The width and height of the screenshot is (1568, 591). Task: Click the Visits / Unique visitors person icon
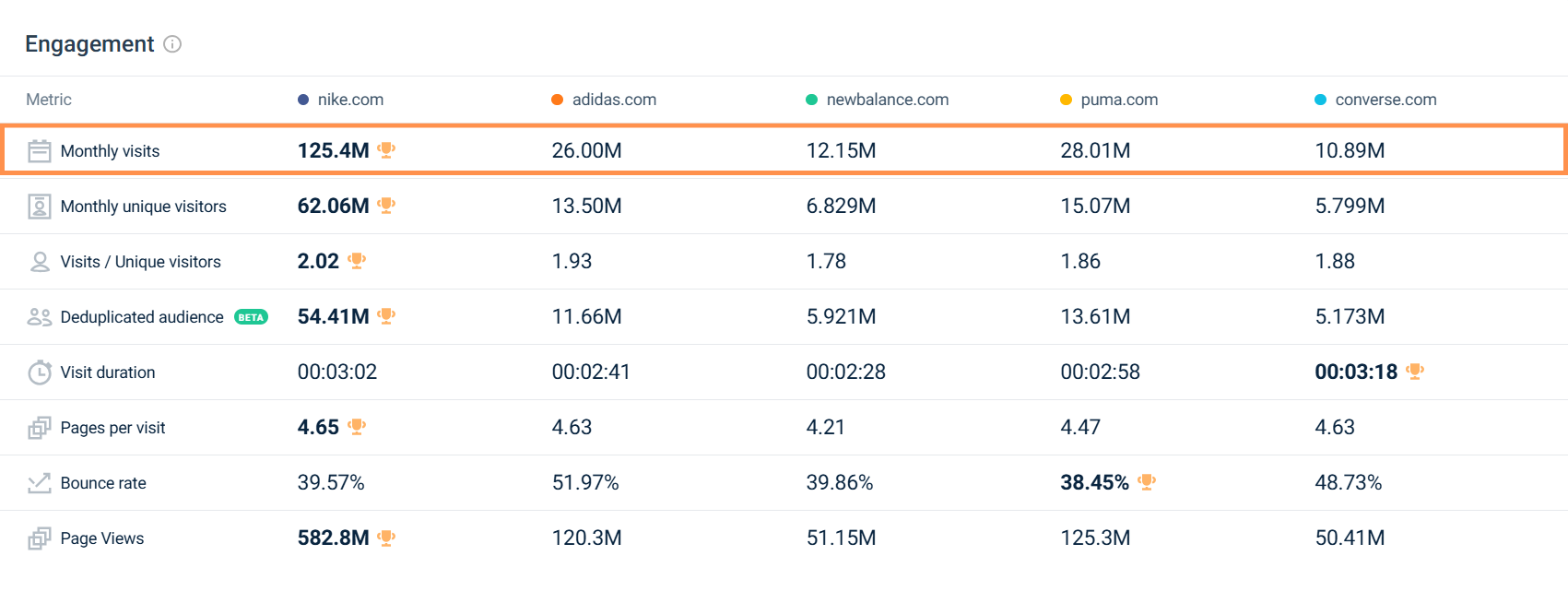coord(40,262)
